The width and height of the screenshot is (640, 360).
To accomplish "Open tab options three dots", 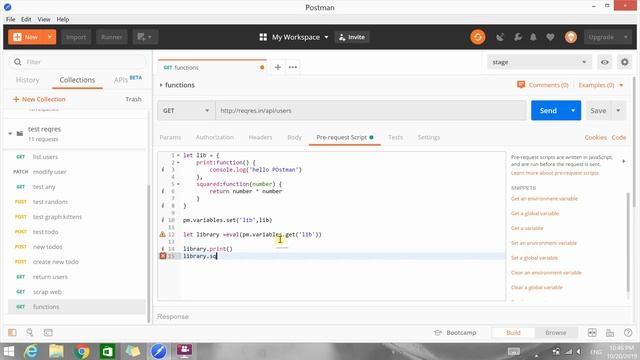I will pyautogui.click(x=293, y=67).
